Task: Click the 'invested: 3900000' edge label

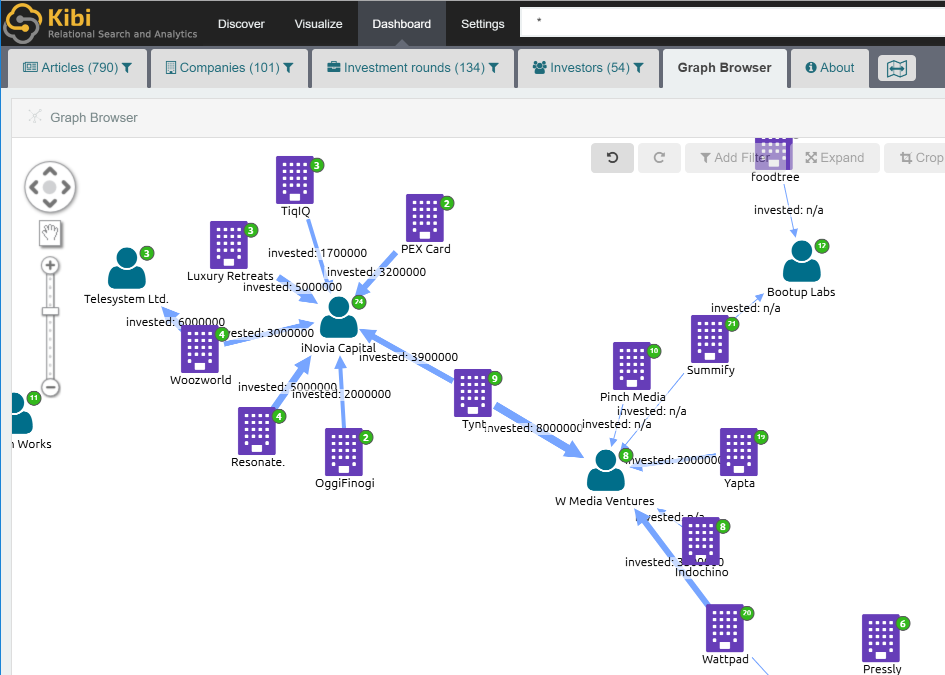Action: [409, 357]
